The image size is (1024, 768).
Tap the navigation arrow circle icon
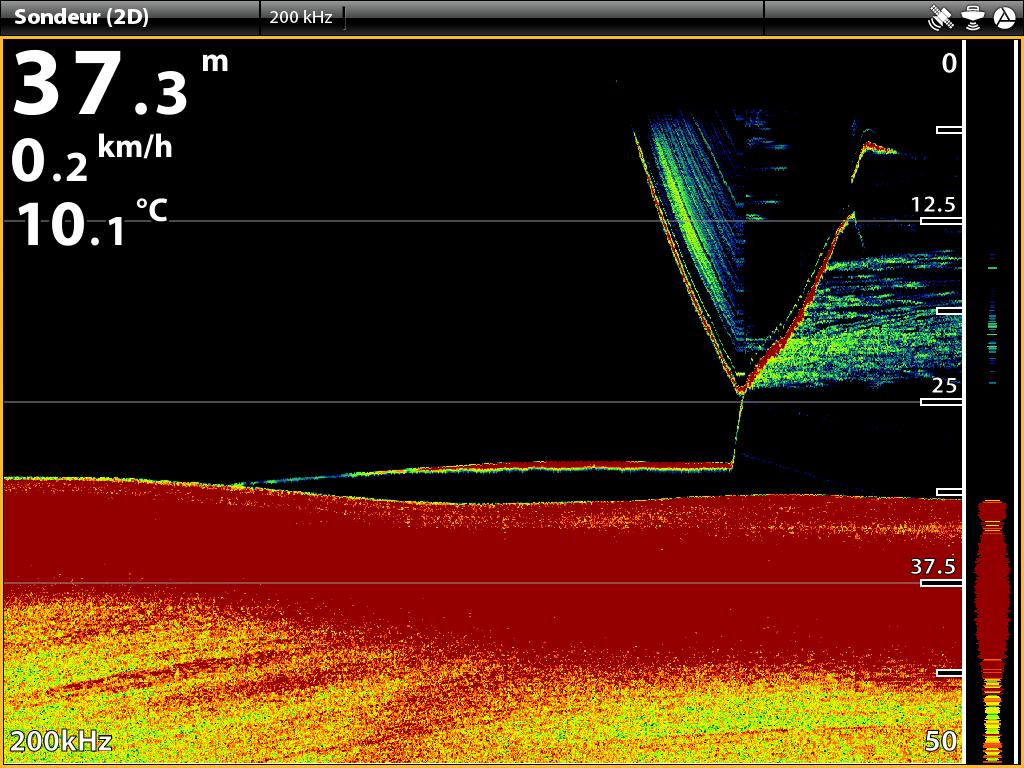pos(1004,18)
